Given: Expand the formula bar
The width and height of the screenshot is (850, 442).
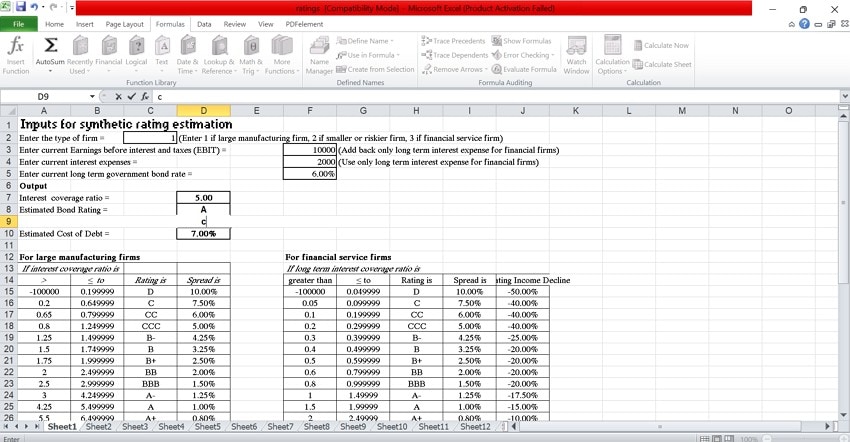Looking at the screenshot, I should pyautogui.click(x=845, y=97).
